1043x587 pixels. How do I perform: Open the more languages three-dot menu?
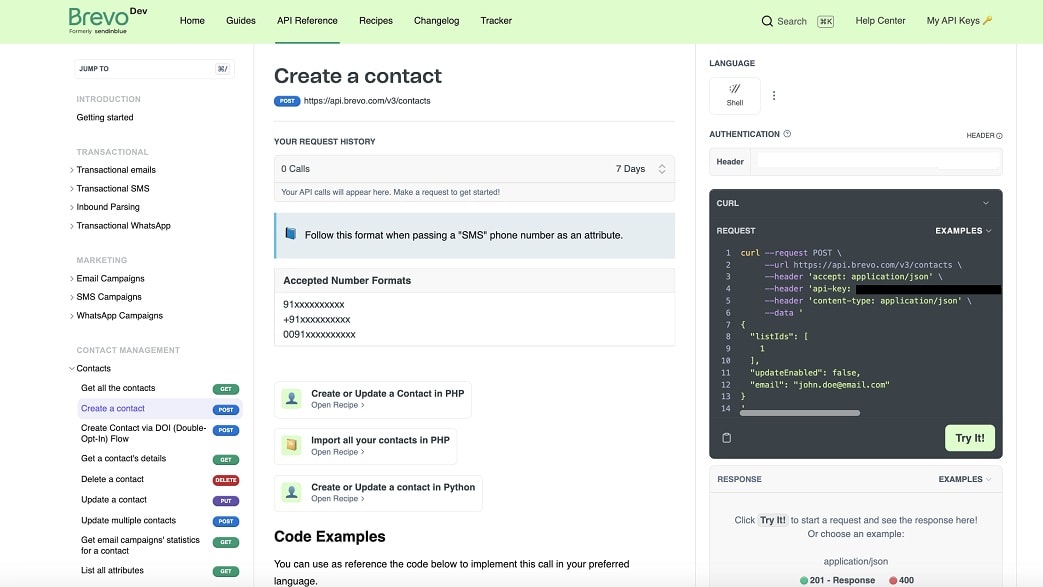[x=774, y=96]
